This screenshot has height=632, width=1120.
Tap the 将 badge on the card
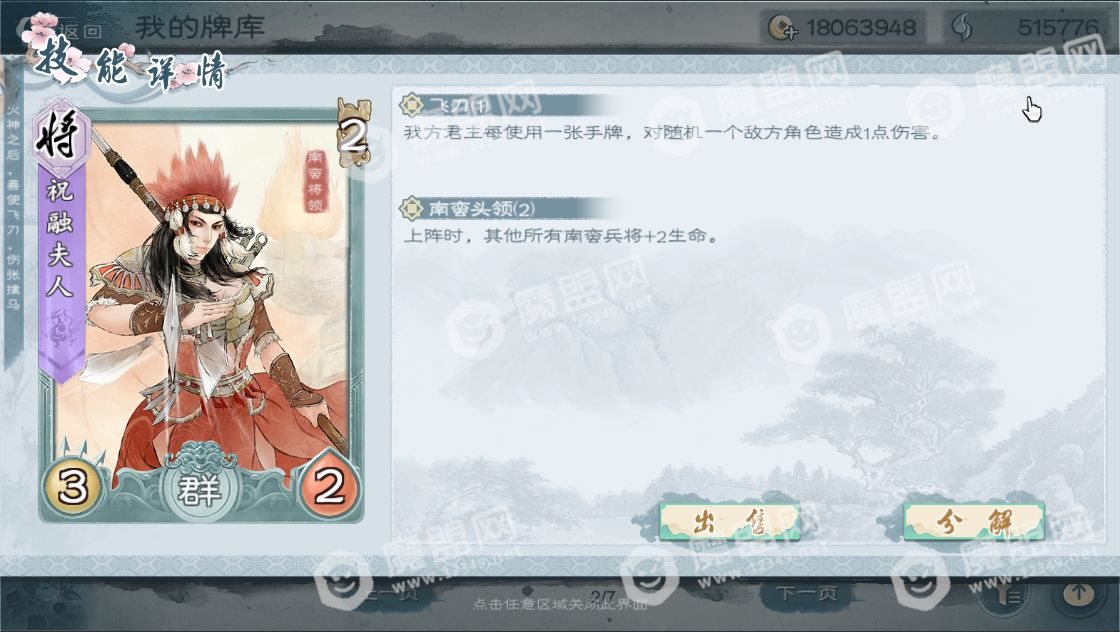pos(60,134)
